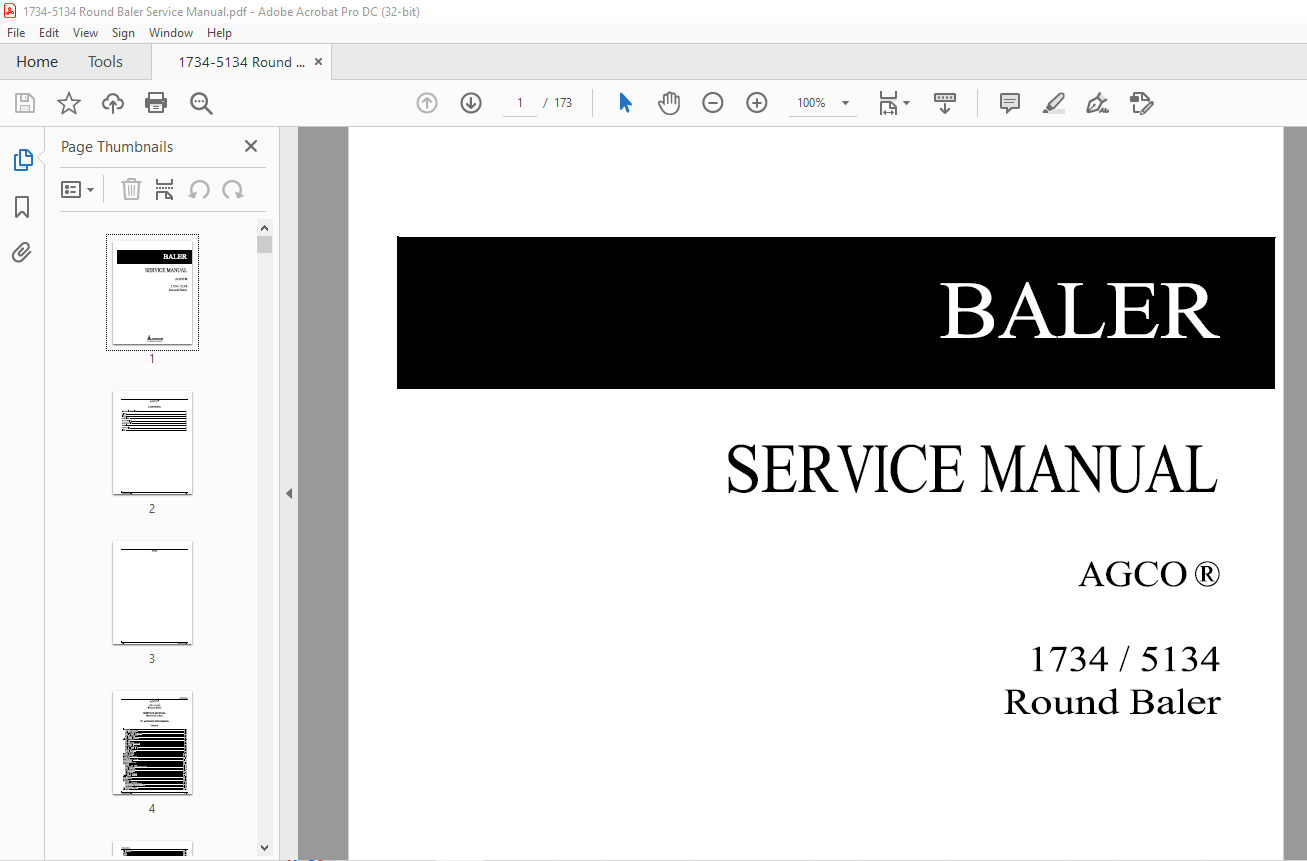1307x861 pixels.
Task: Click the page number input field
Action: click(x=520, y=103)
